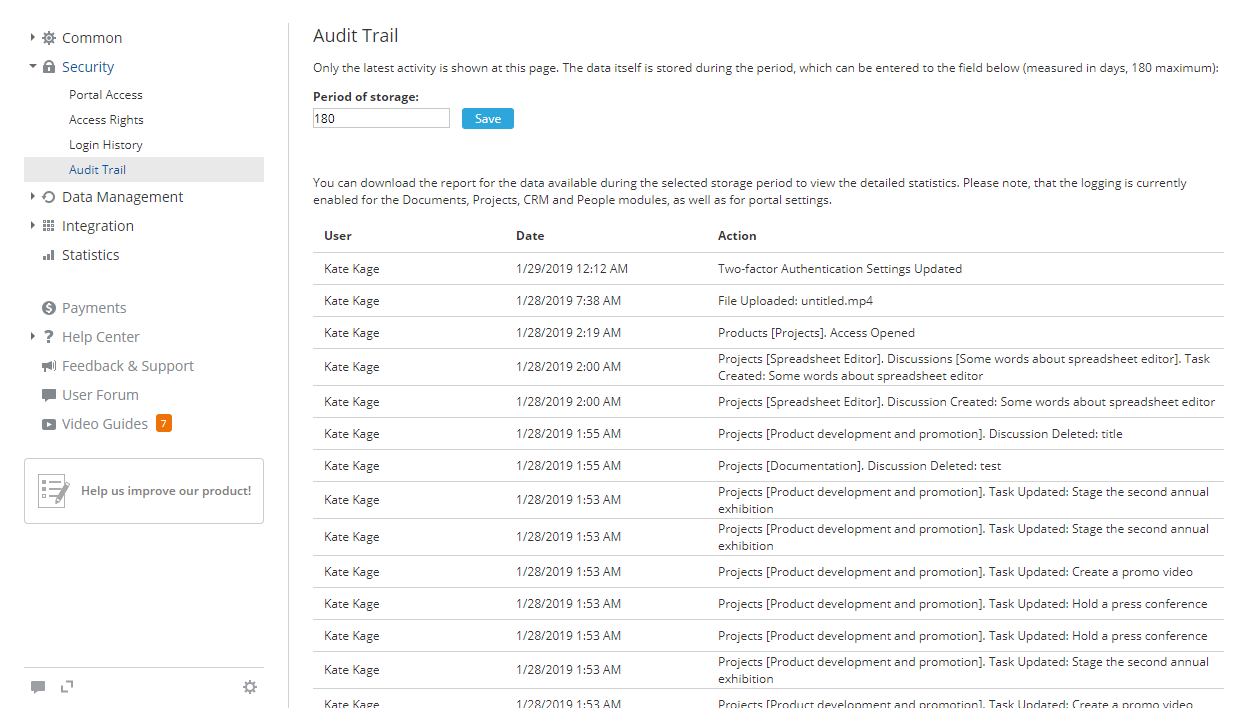
Task: Click the Integration grid icon
Action: (47, 225)
